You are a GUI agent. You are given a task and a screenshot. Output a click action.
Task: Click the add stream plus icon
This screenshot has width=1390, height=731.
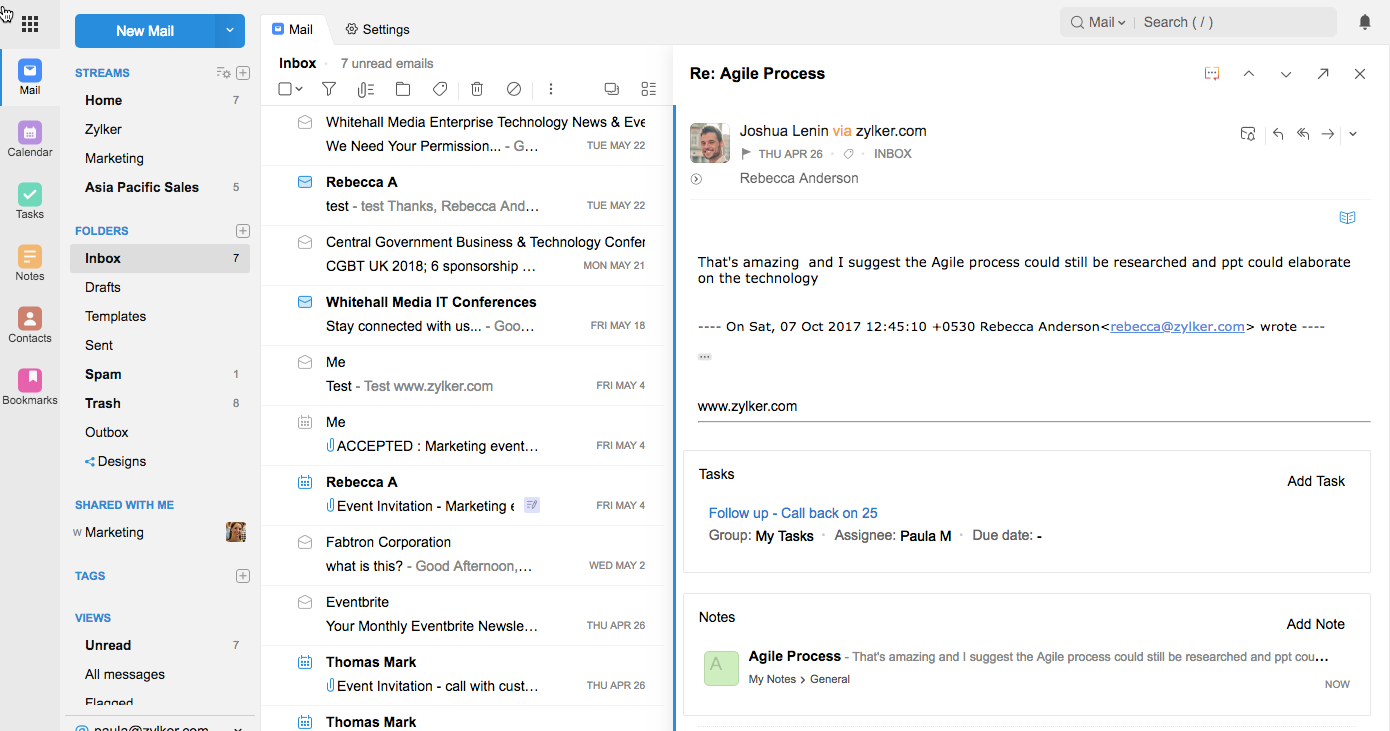click(243, 73)
